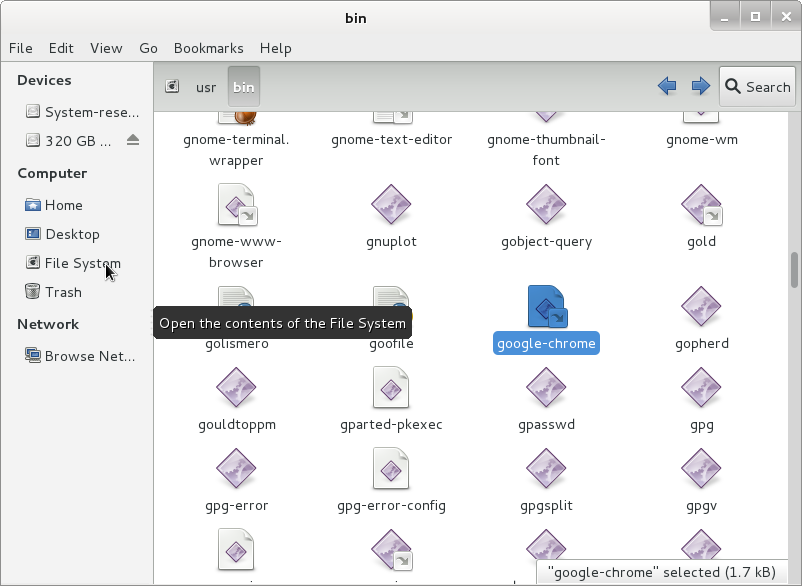Screen dimensions: 802x586
Task: Click the Browse Network computers icon
Action: [x=33, y=355]
